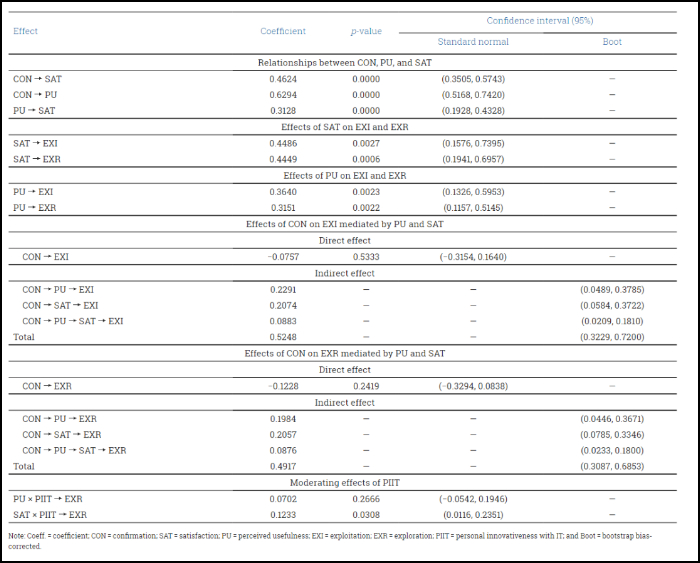The image size is (700, 563).
Task: Select the 'SAT → EXI' row label
Action: (x=35, y=143)
